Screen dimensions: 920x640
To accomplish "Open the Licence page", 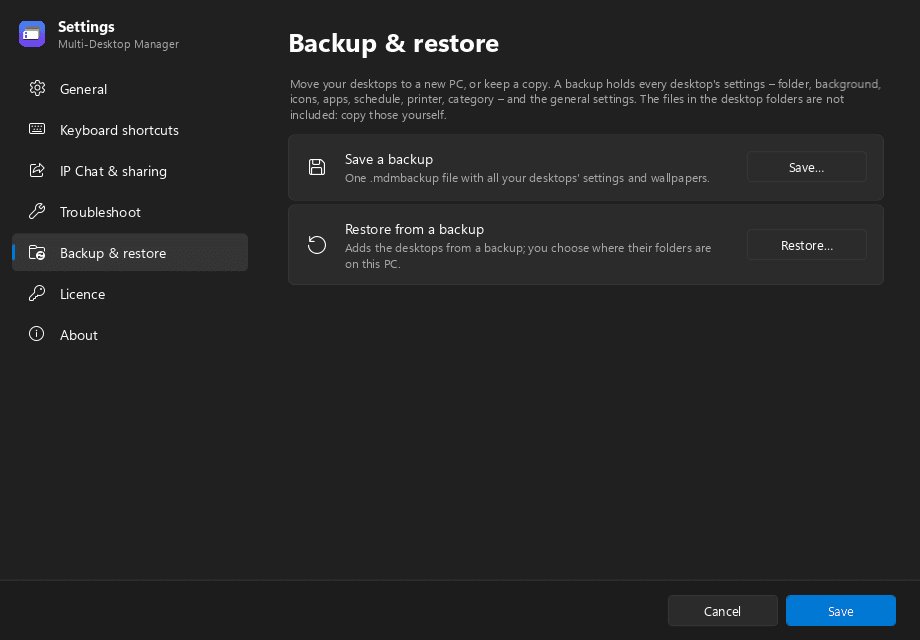I will click(130, 294).
